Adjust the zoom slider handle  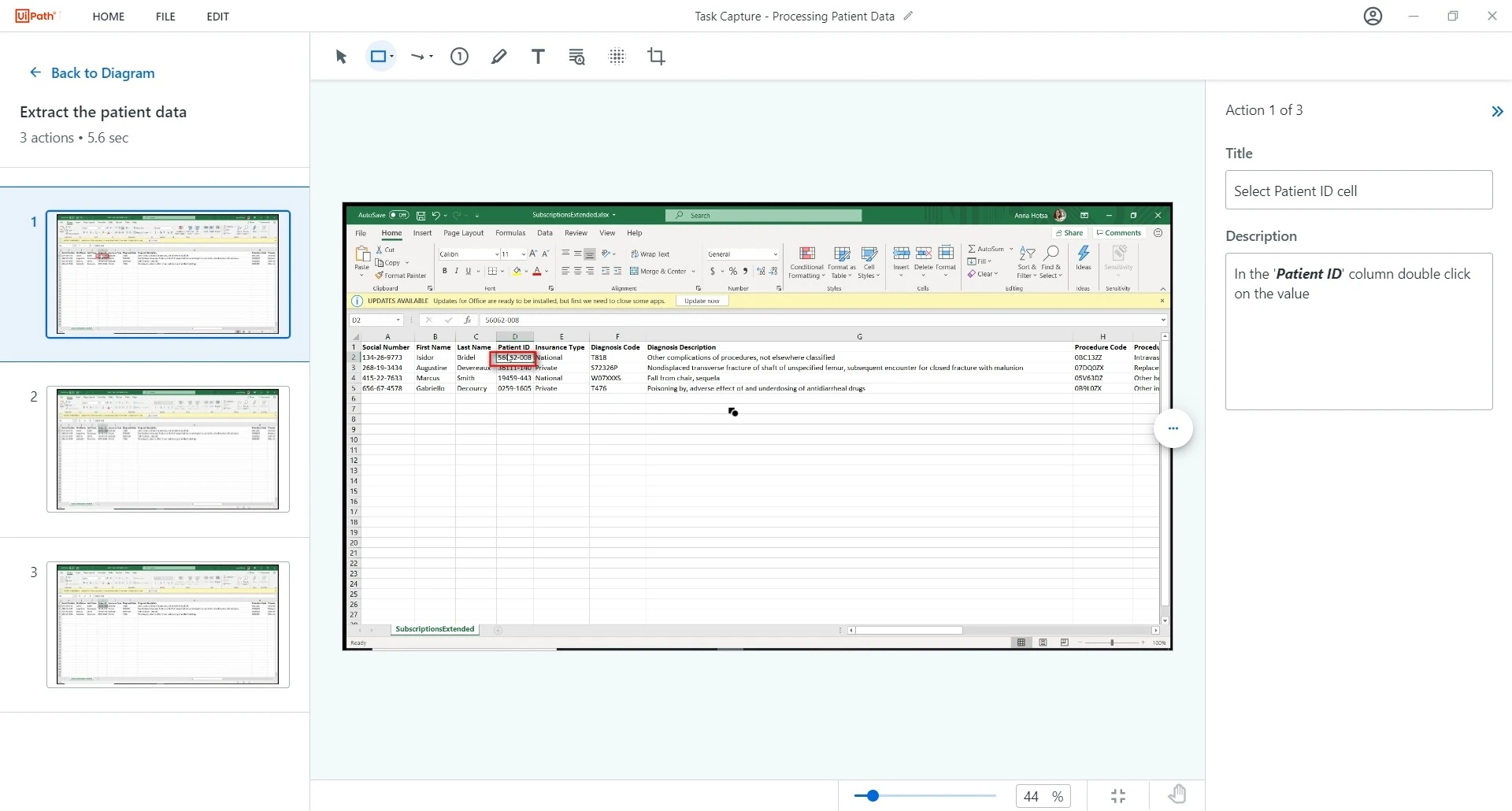[x=873, y=796]
